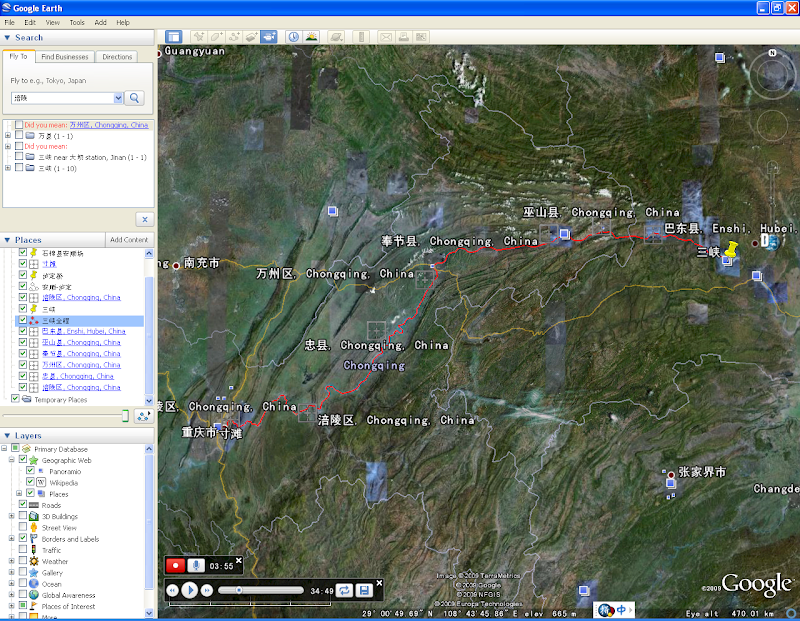Screen dimensions: 800x621
Task: Click View in Google Maps icon
Action: (421, 37)
